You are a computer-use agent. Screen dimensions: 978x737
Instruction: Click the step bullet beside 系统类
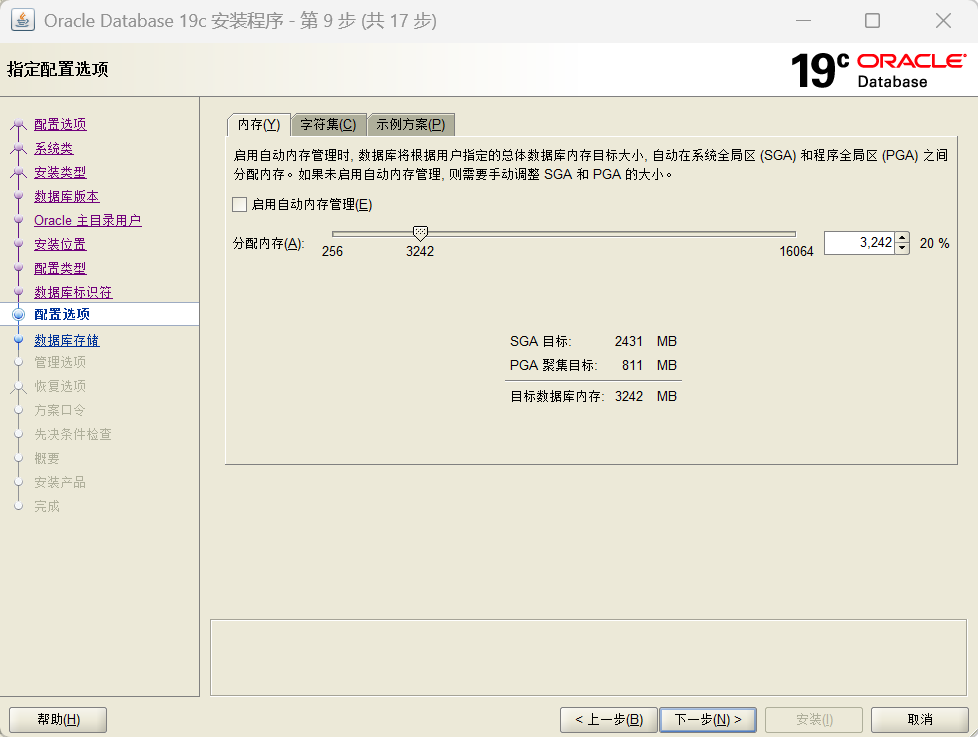pos(18,148)
